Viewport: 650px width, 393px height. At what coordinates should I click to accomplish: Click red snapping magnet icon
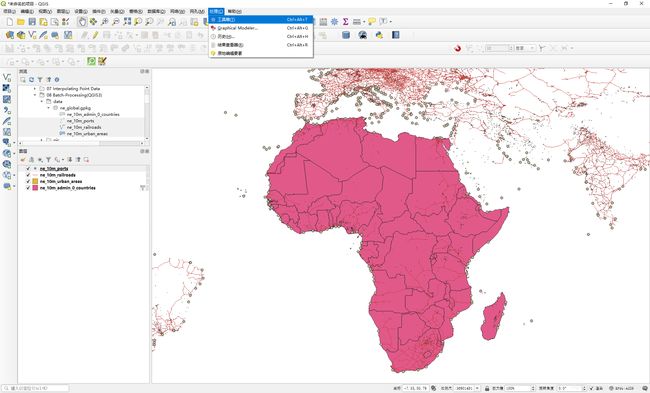pos(458,49)
